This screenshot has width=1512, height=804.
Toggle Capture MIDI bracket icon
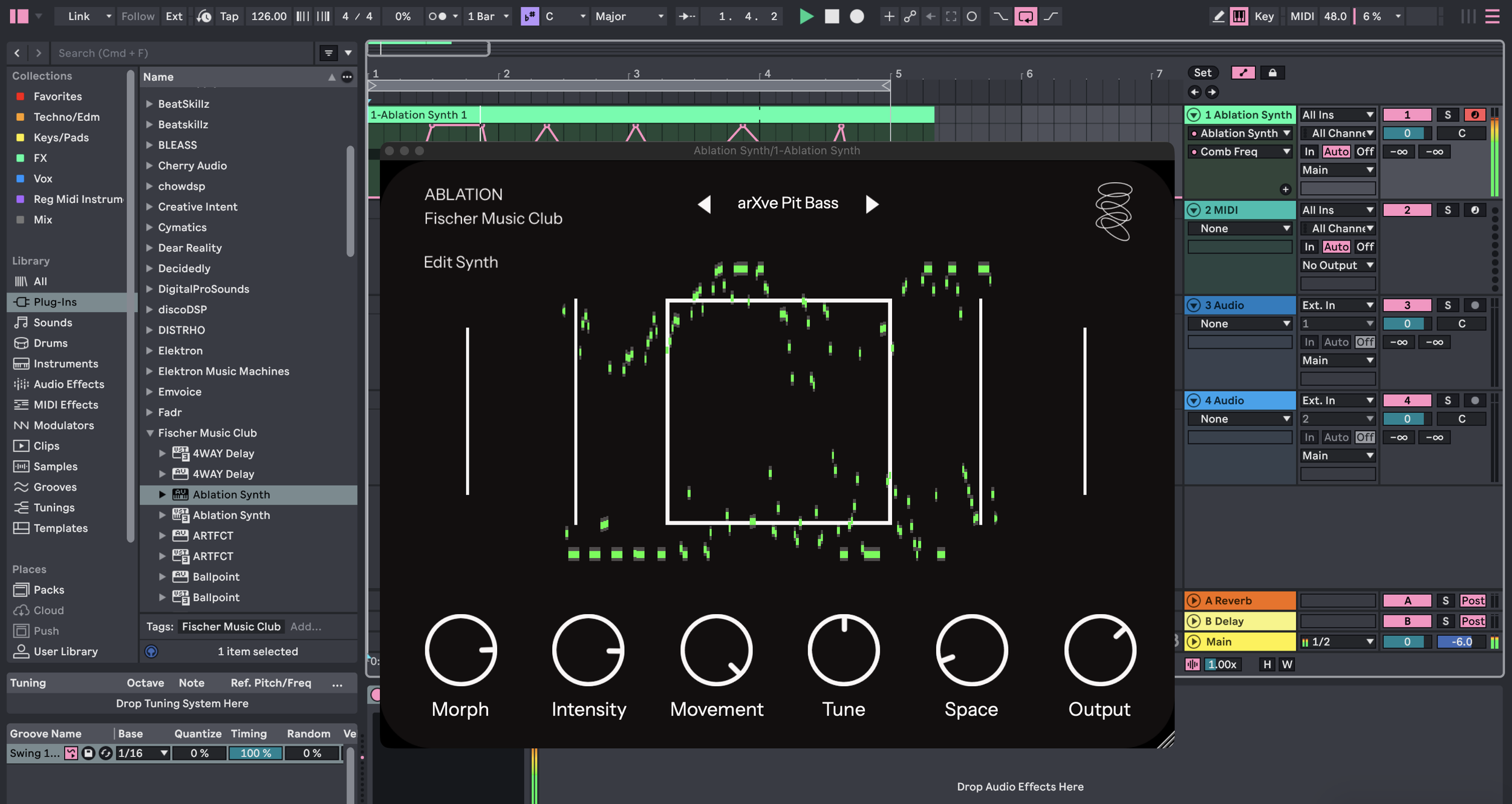[x=951, y=16]
